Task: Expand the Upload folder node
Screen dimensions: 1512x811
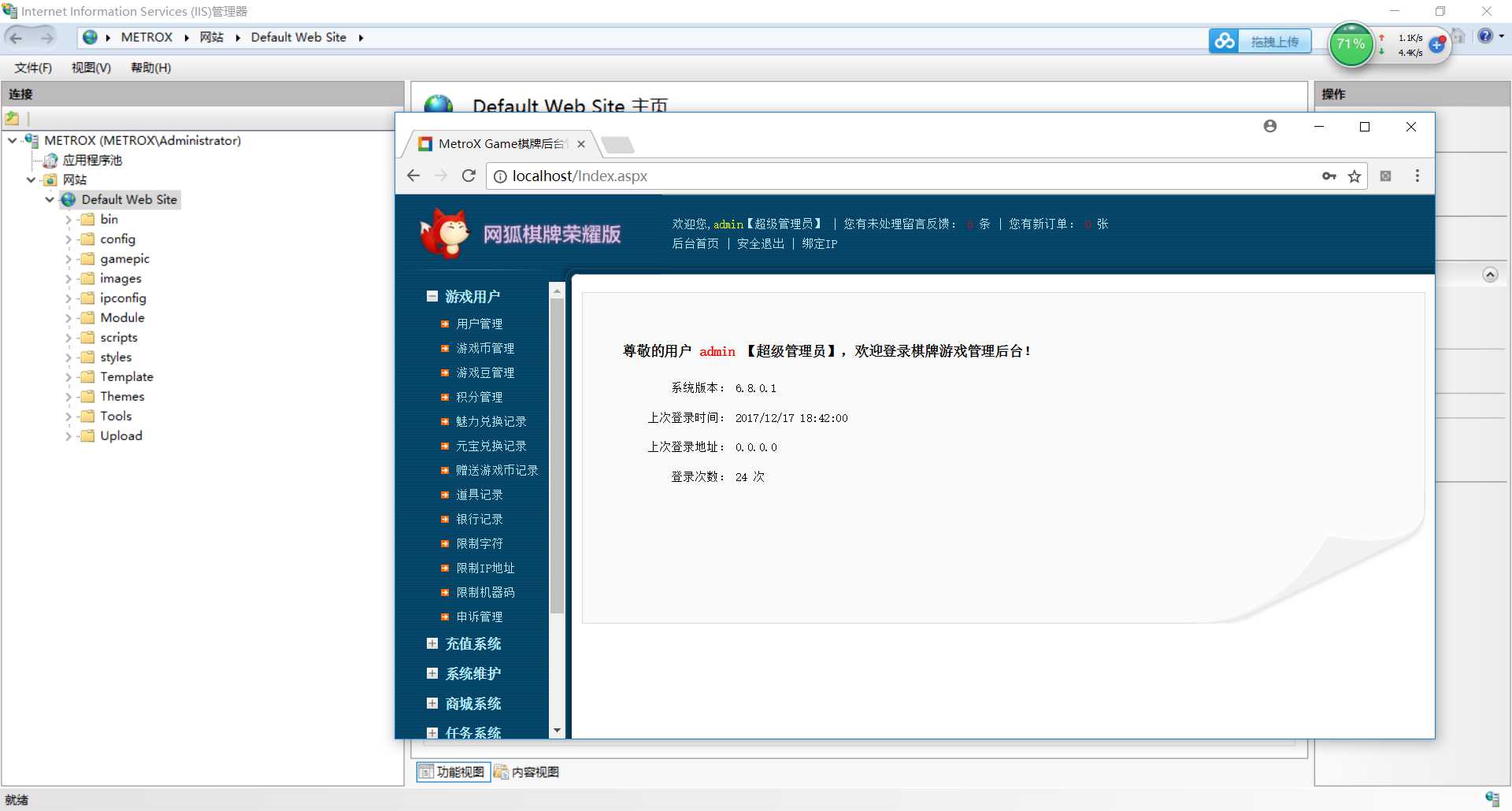Action: (x=69, y=436)
